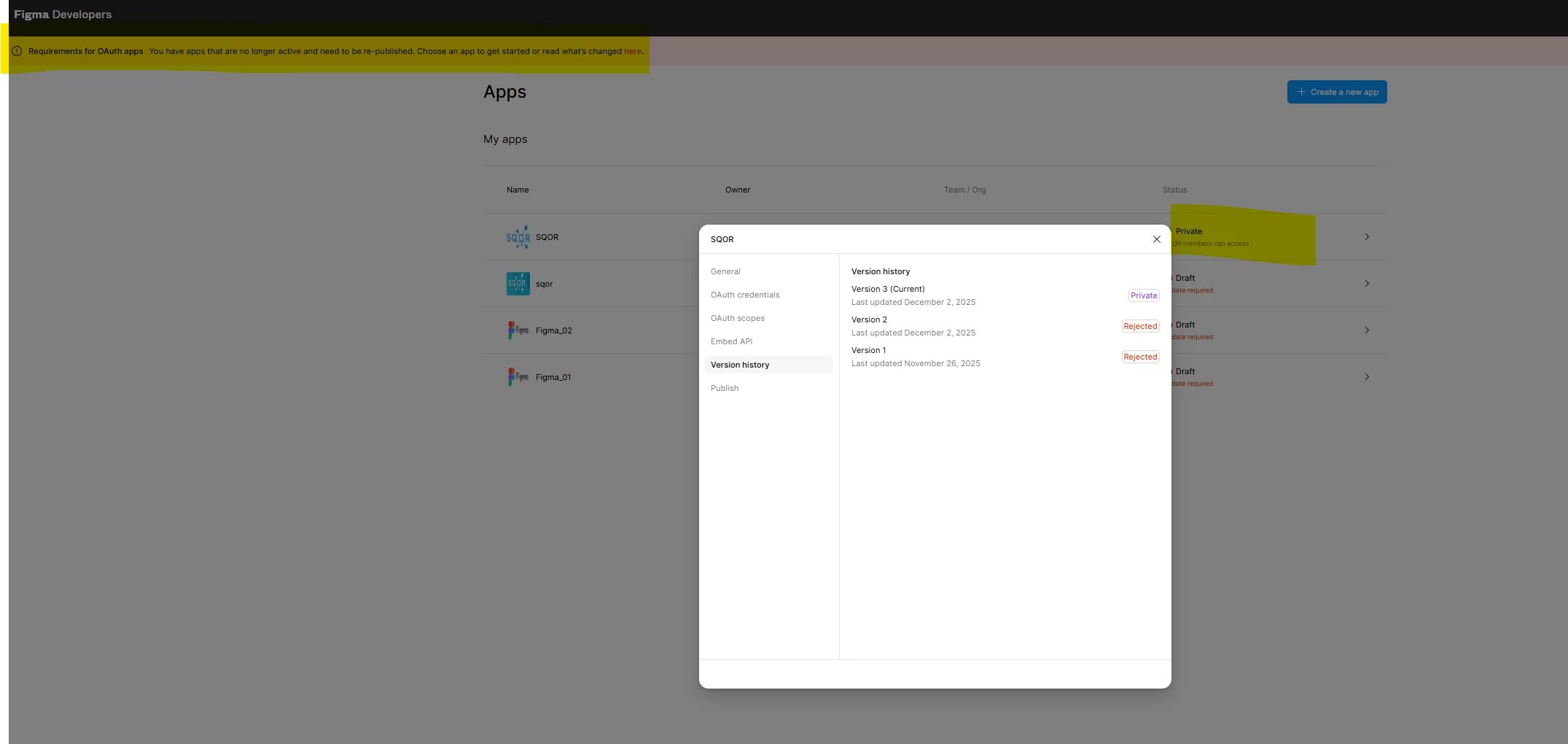The image size is (1568, 744).
Task: Open OAuth credentials section
Action: (x=768, y=295)
